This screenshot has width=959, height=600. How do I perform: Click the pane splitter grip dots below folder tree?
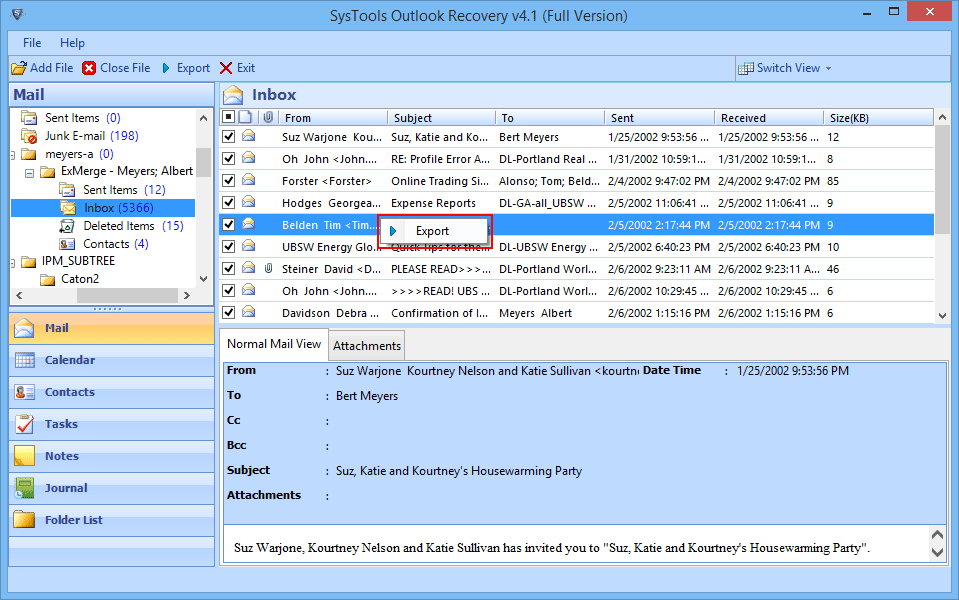pyautogui.click(x=108, y=309)
